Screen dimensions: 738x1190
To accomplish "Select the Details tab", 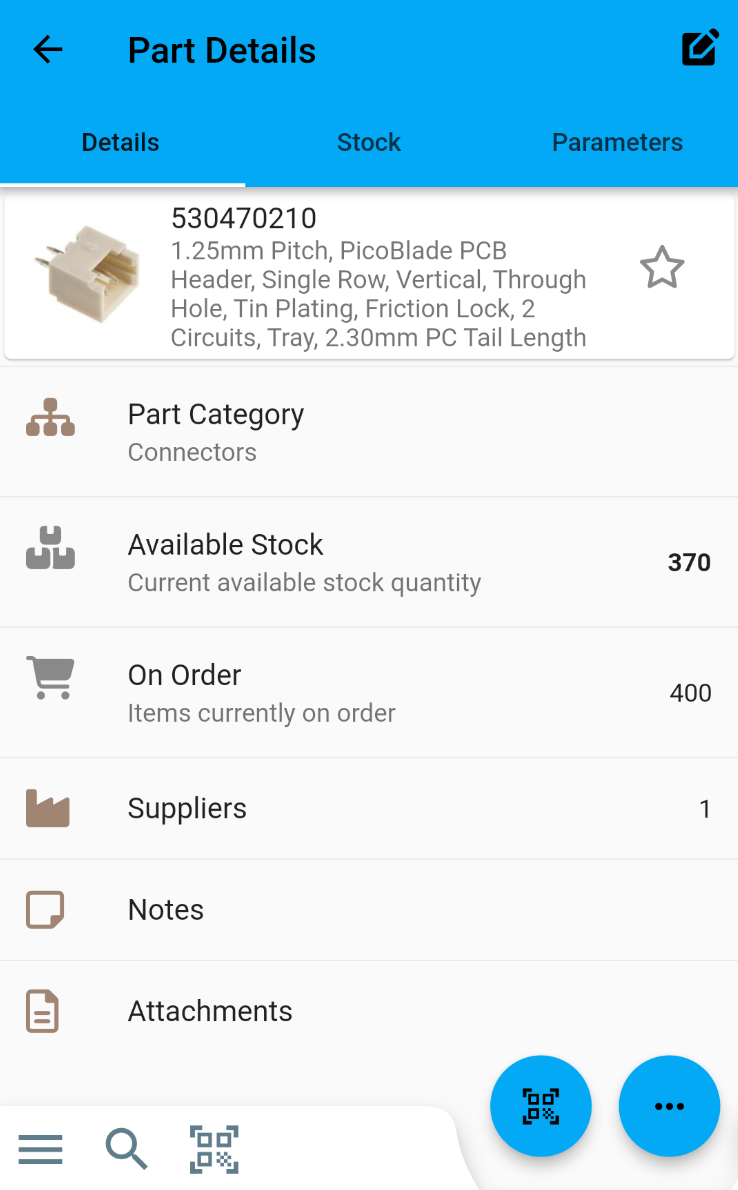I will (x=121, y=143).
